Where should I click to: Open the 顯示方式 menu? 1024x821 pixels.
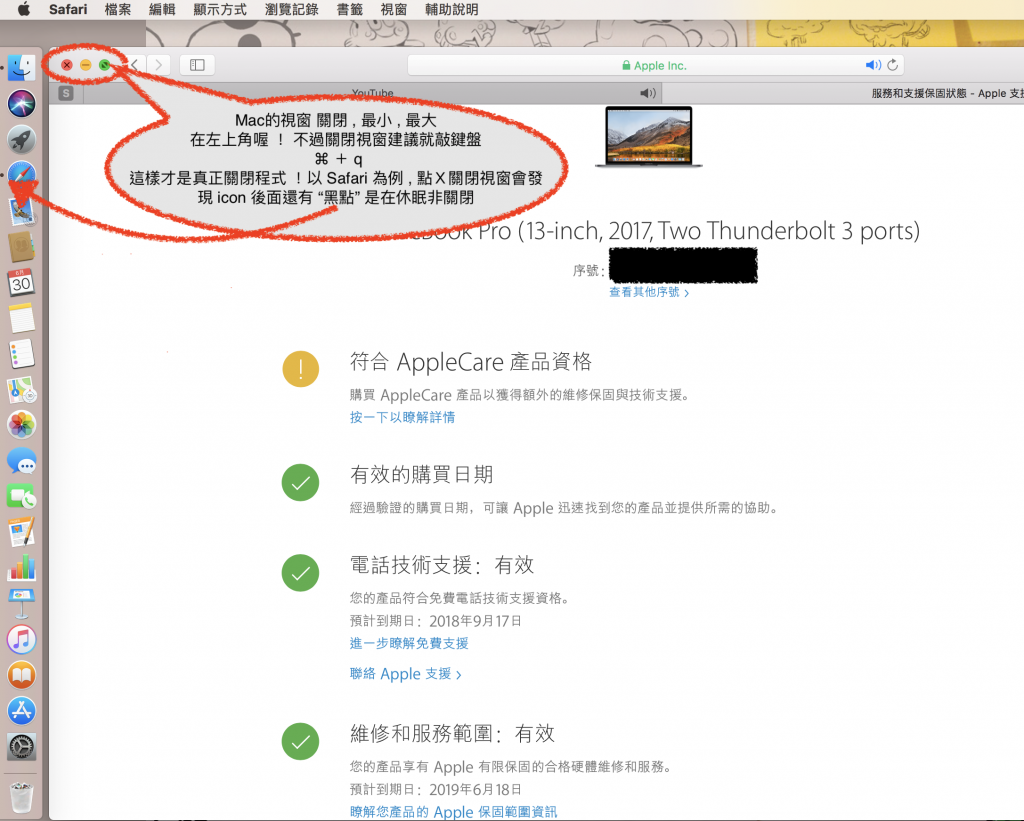click(220, 9)
